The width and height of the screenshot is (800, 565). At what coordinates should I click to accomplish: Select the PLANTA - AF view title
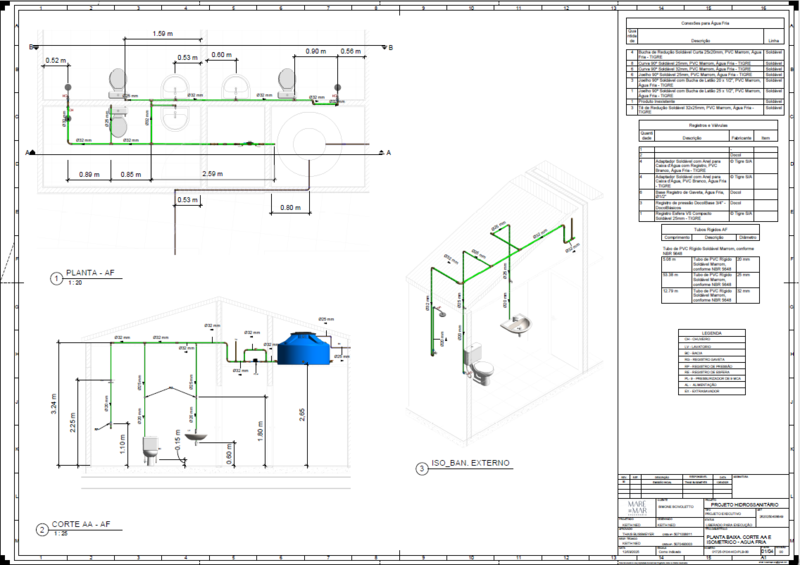click(90, 273)
